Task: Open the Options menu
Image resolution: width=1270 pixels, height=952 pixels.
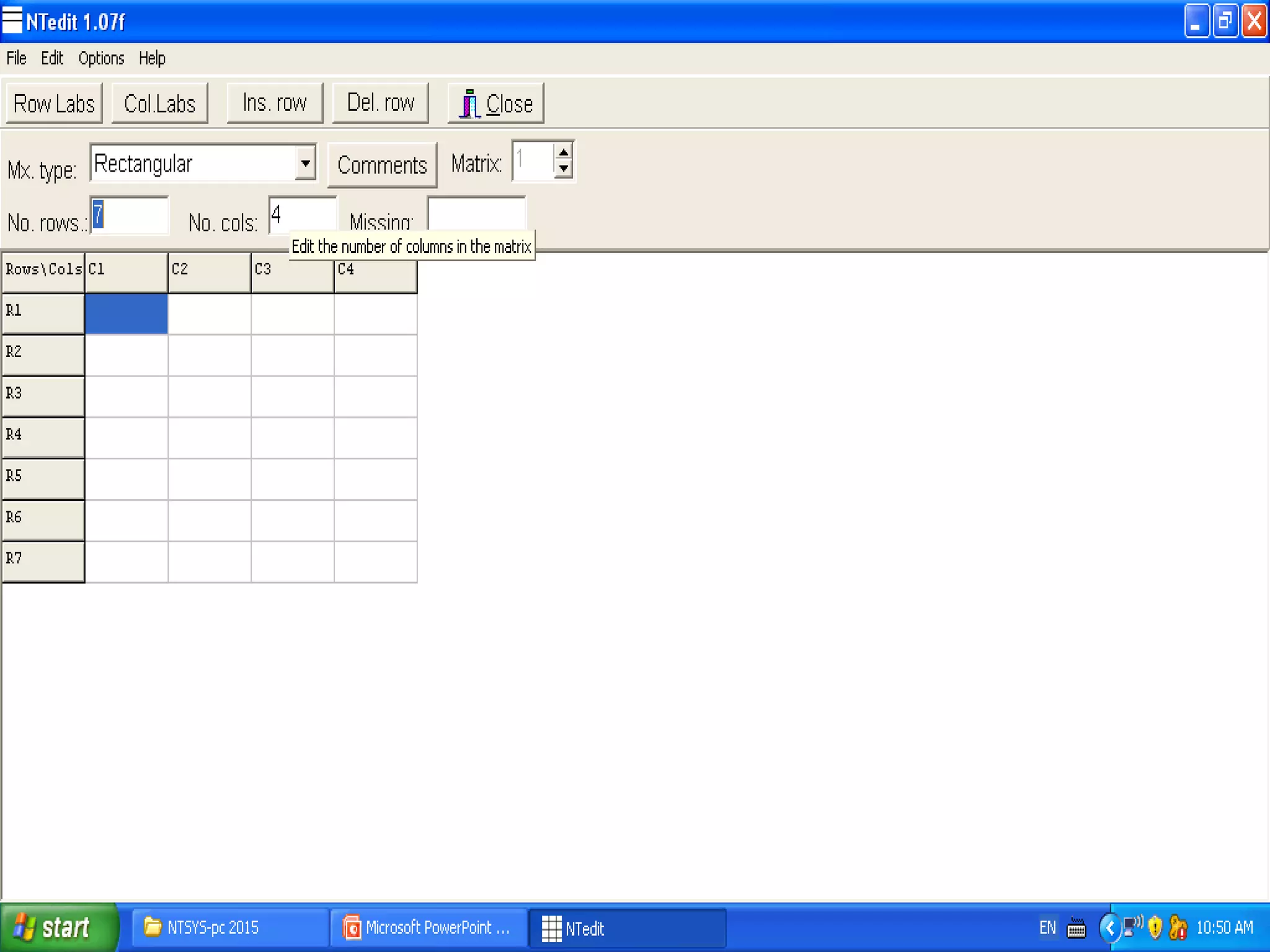Action: [101, 58]
